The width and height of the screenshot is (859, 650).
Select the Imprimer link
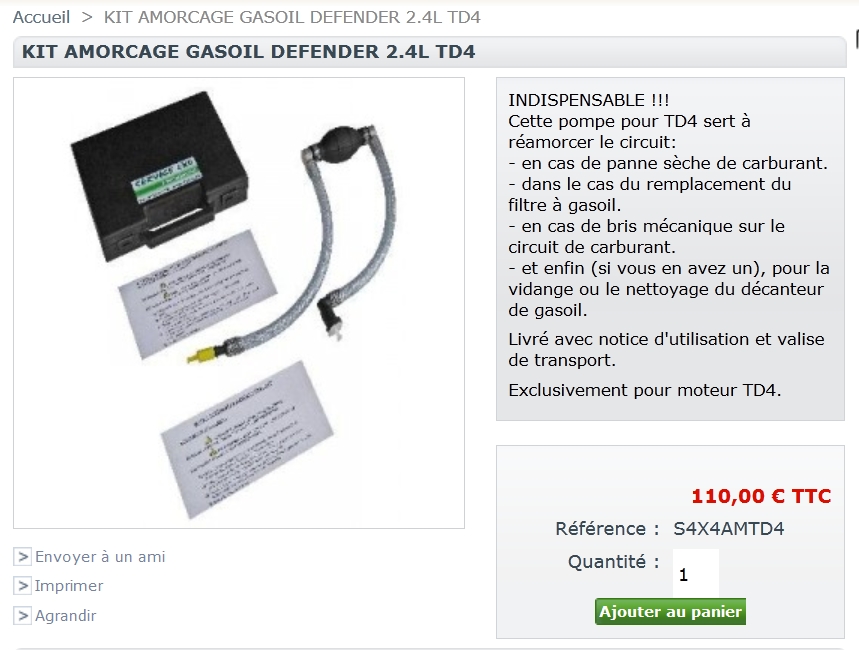click(68, 586)
